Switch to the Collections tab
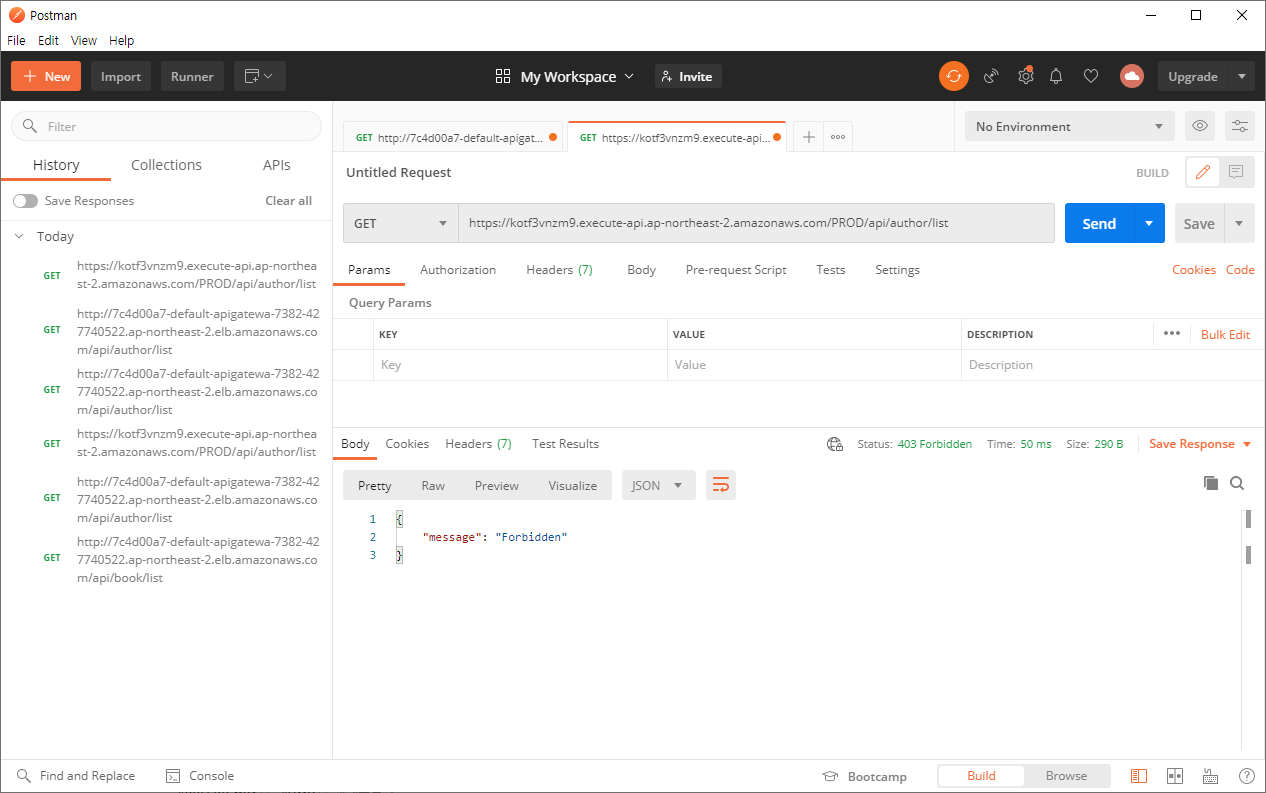The width and height of the screenshot is (1266, 793). point(166,165)
